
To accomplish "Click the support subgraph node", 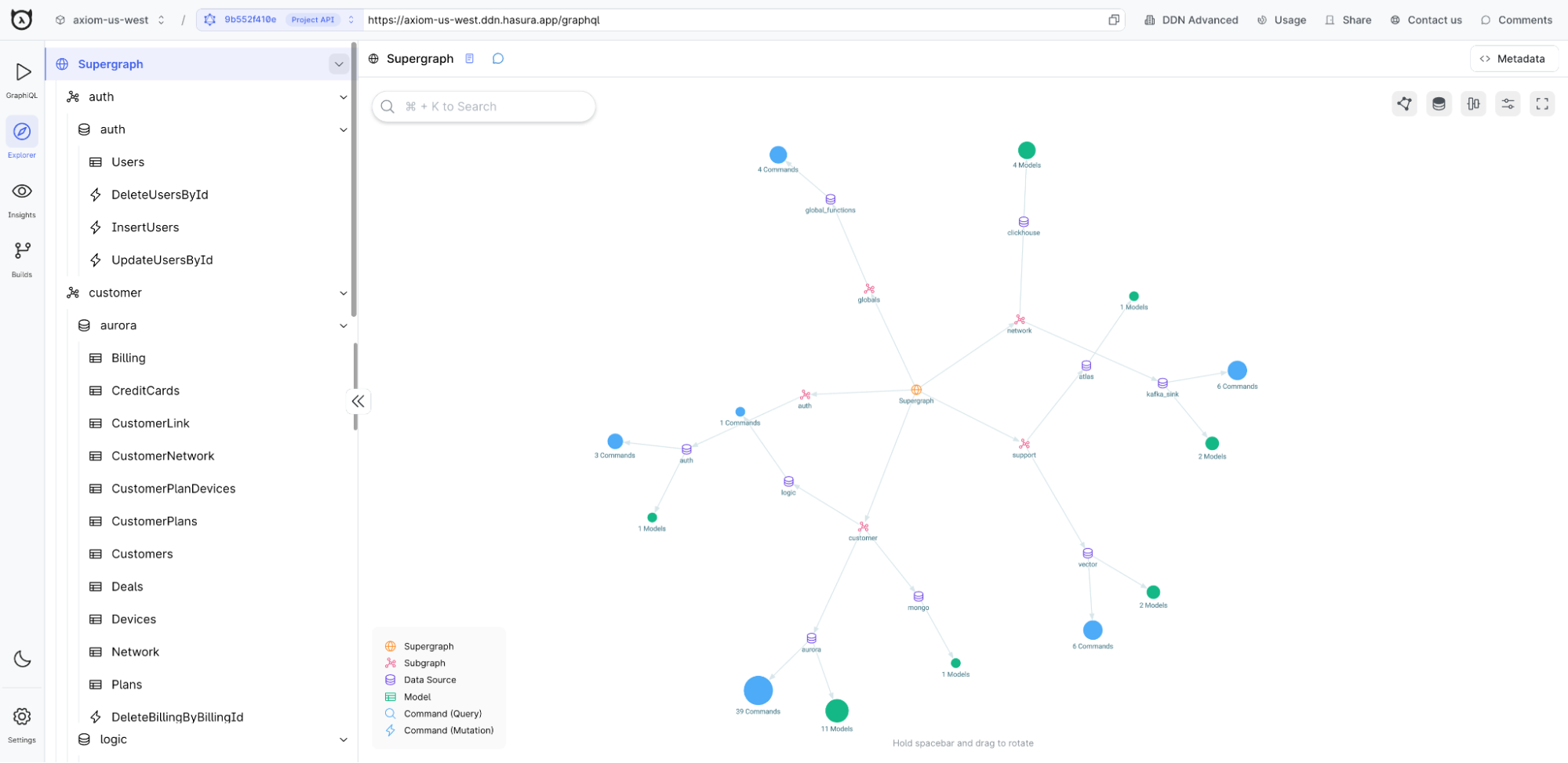I will tap(1024, 445).
